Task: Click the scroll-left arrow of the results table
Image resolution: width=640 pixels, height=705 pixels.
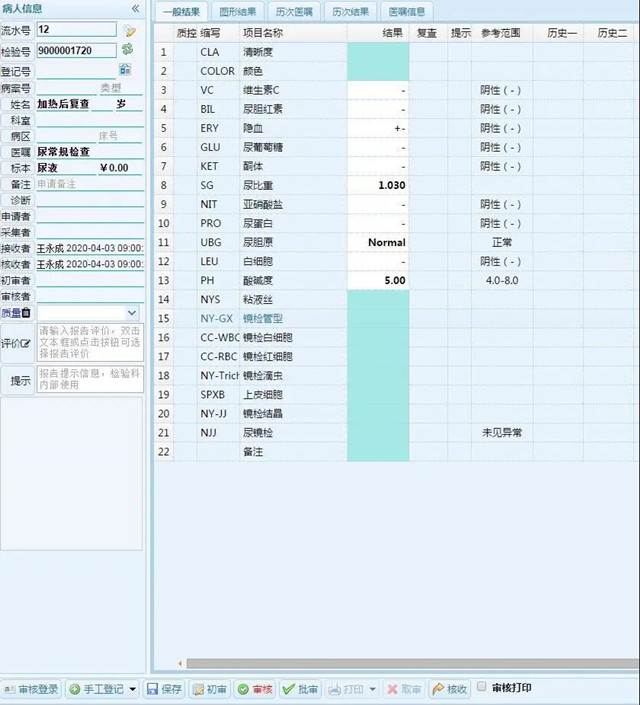Action: coord(180,664)
